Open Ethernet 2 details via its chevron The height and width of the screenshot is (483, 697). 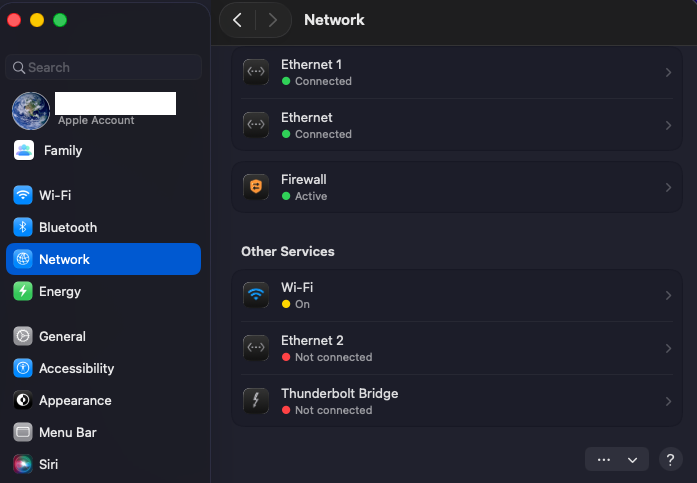668,348
